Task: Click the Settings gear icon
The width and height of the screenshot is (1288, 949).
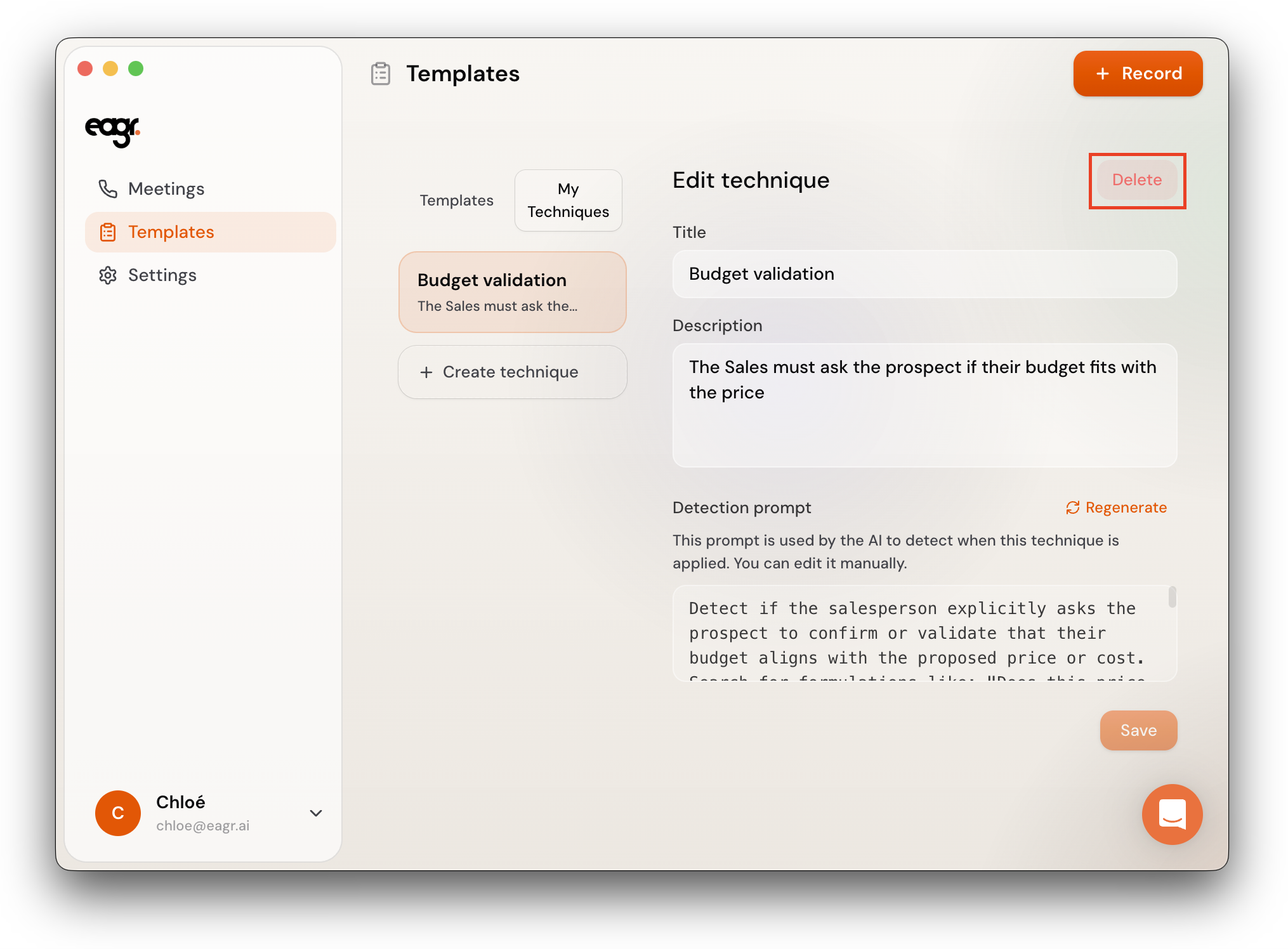Action: [x=107, y=275]
